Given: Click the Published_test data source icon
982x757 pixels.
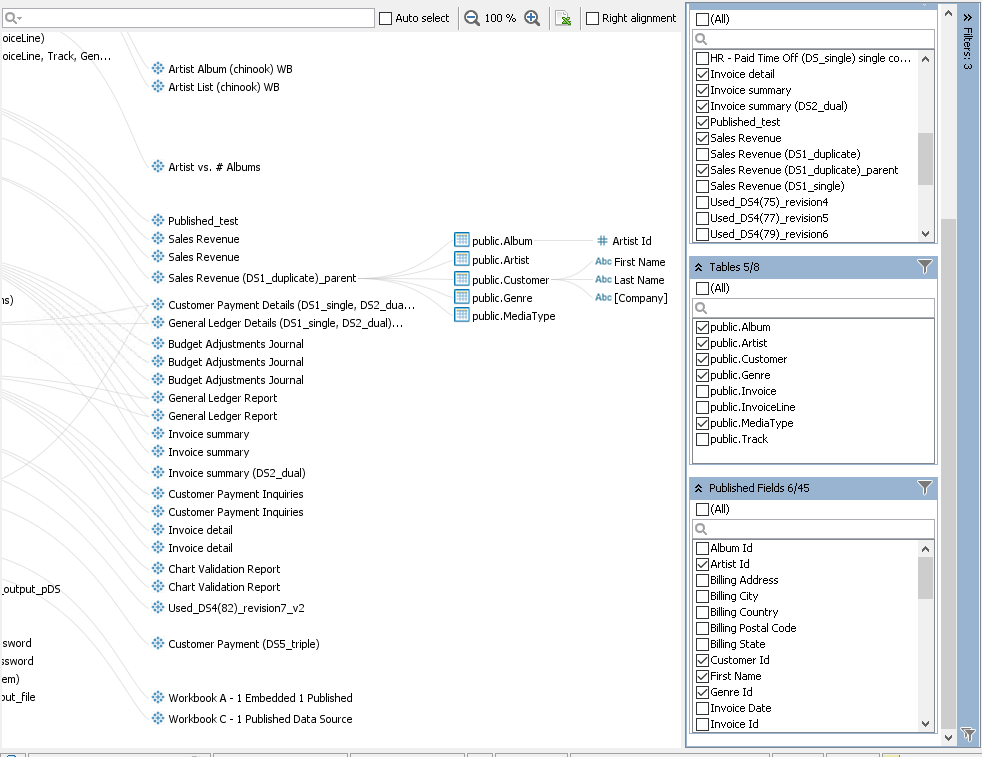Looking at the screenshot, I should tap(158, 221).
